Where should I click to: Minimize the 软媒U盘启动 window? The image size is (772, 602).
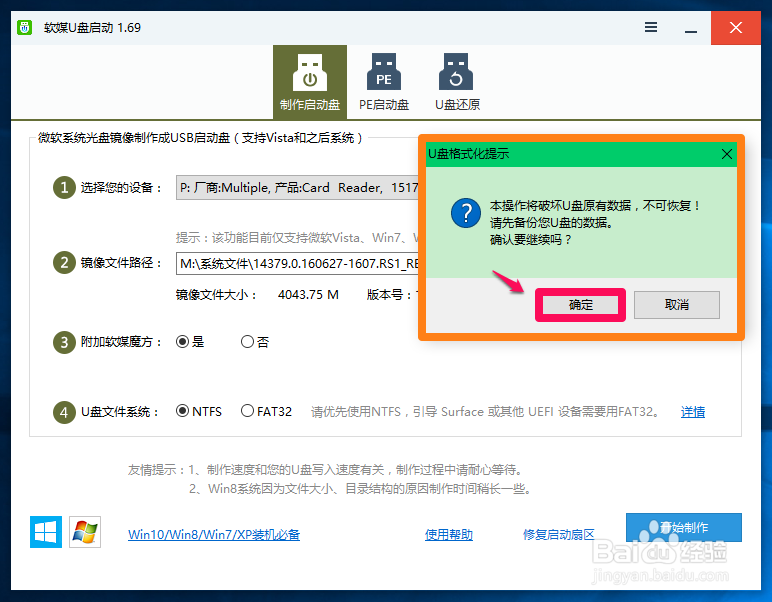tap(691, 28)
